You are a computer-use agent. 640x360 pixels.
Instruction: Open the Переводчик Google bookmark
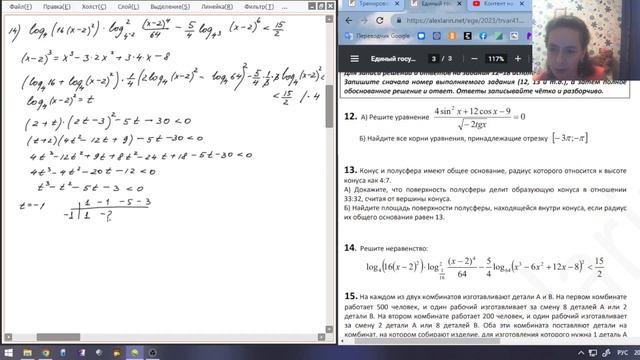point(377,36)
